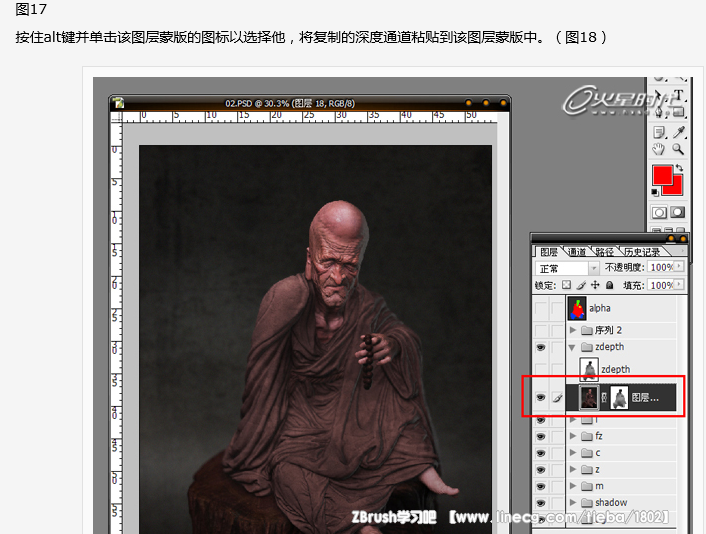The height and width of the screenshot is (534, 706).
Task: Click the 02.PSD document window icon
Action: (x=118, y=103)
